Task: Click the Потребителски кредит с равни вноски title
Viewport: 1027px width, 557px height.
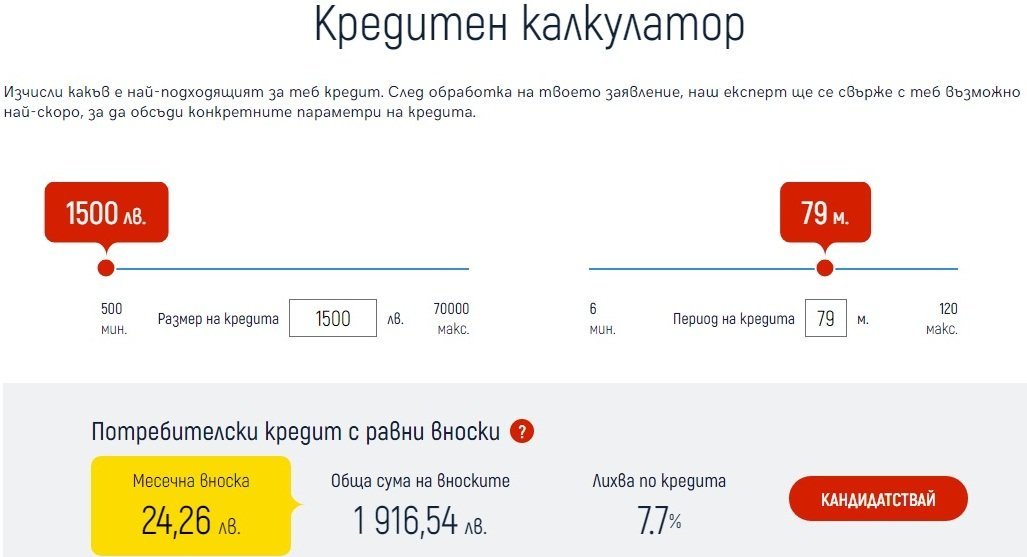Action: click(x=295, y=431)
